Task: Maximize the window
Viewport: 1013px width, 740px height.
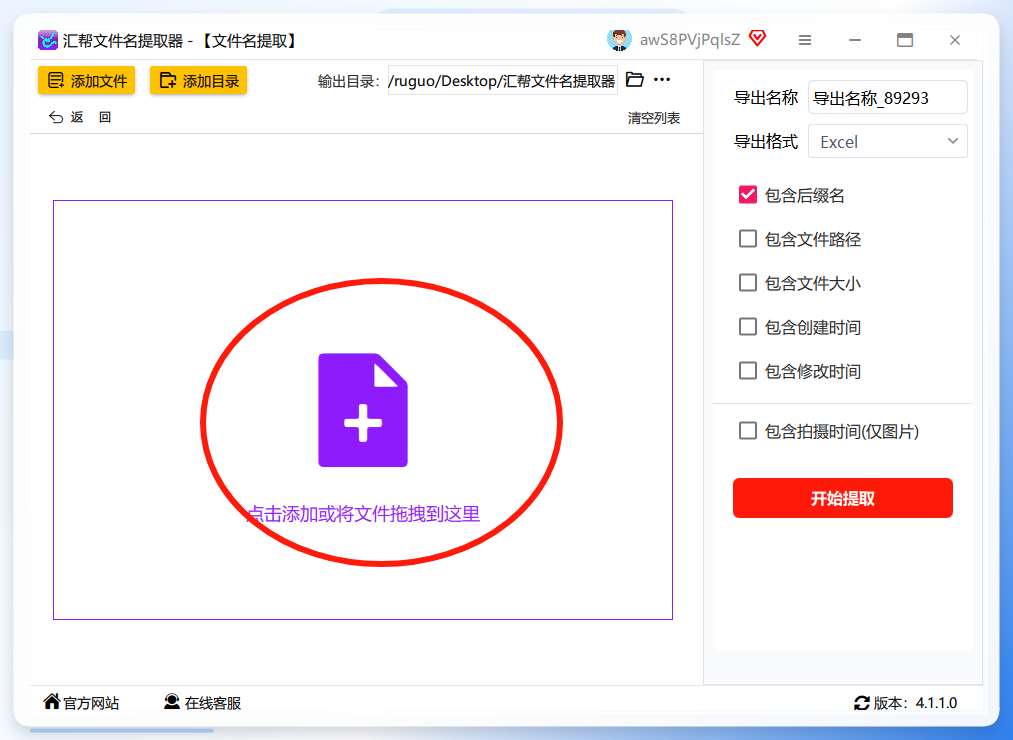Action: click(905, 40)
